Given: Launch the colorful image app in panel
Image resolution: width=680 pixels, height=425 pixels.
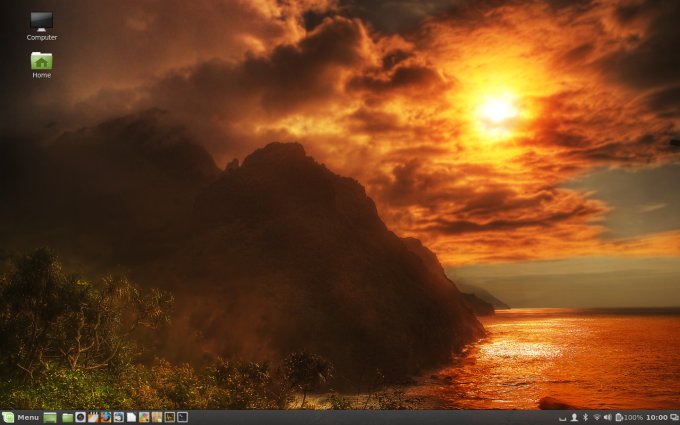Looking at the screenshot, I should pos(144,417).
